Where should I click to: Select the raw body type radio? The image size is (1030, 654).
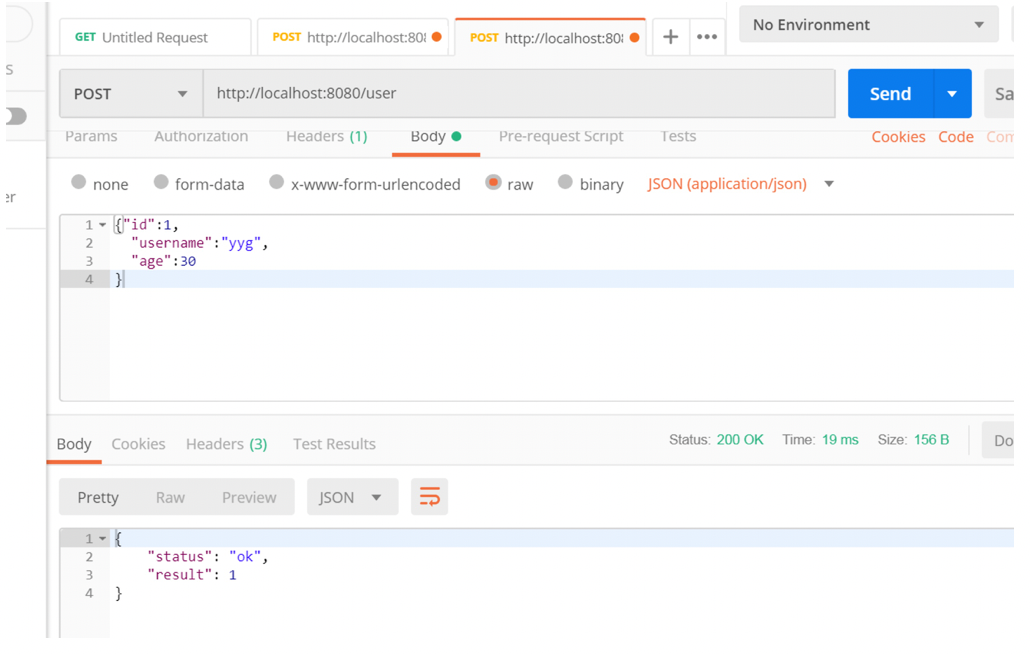[x=493, y=182]
